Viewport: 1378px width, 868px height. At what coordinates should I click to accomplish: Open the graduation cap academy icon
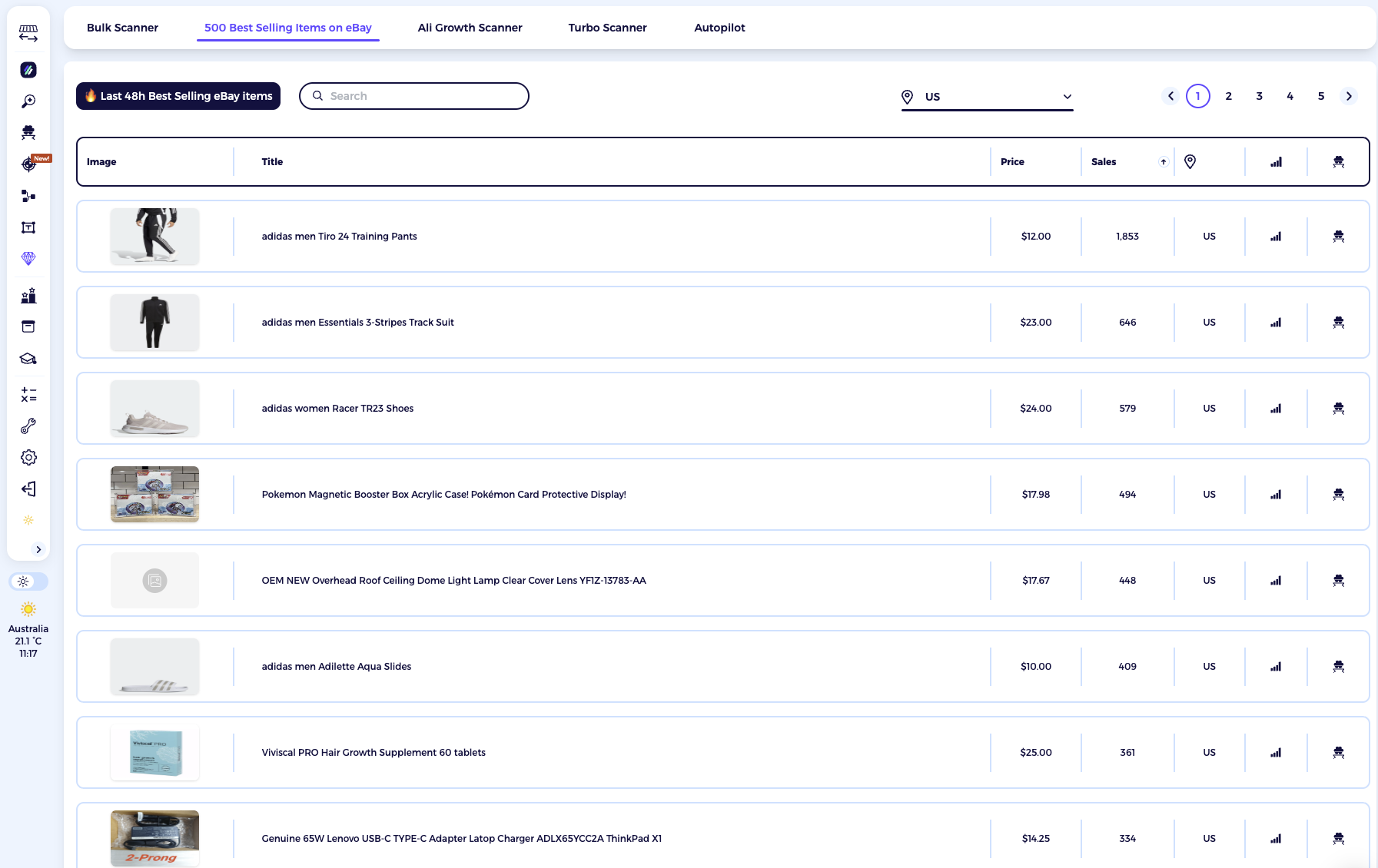28,359
